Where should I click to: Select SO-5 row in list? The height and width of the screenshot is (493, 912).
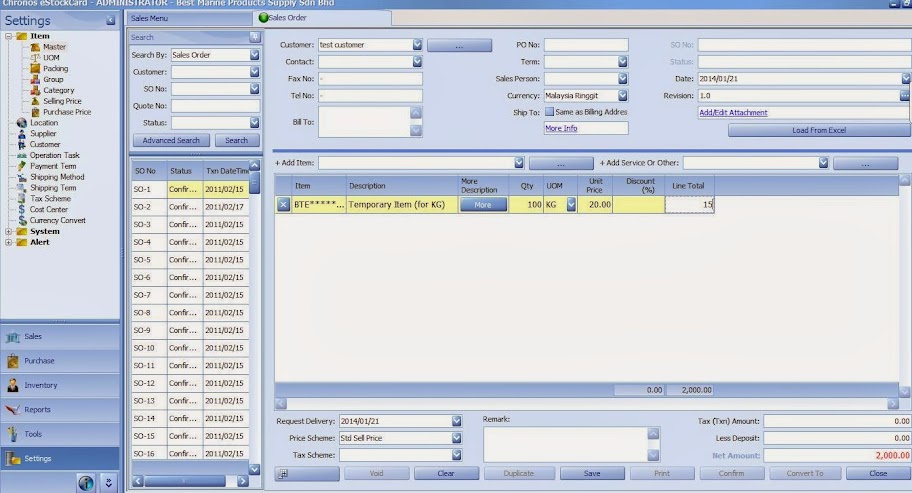190,260
